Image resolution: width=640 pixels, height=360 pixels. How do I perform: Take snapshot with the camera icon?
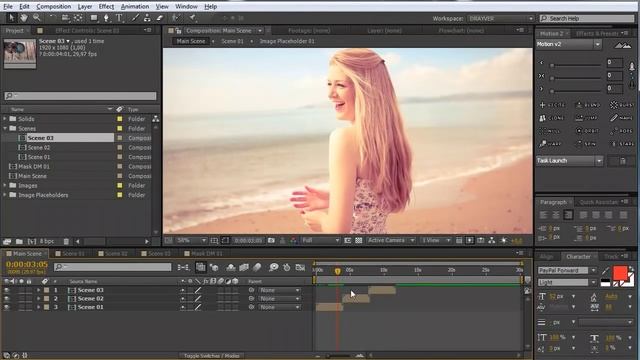[271, 240]
